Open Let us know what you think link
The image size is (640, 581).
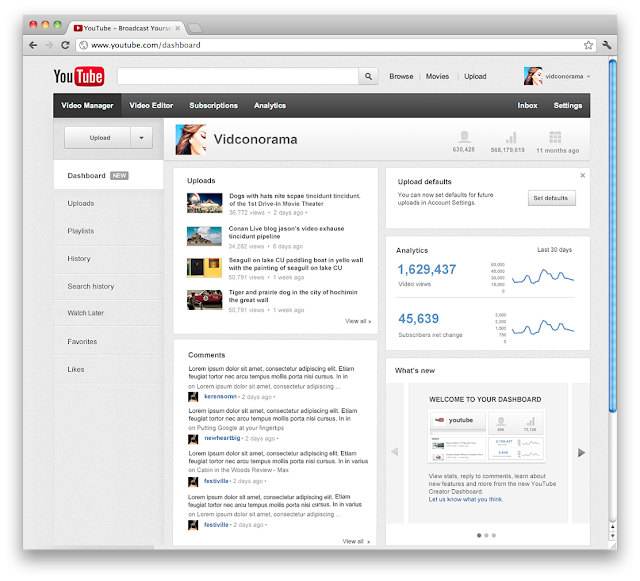466,499
